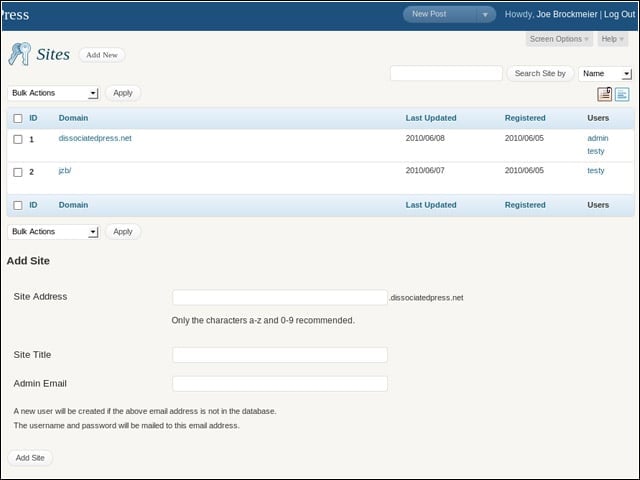Click the Sites page heading
Image resolution: width=640 pixels, height=480 pixels.
pos(53,55)
